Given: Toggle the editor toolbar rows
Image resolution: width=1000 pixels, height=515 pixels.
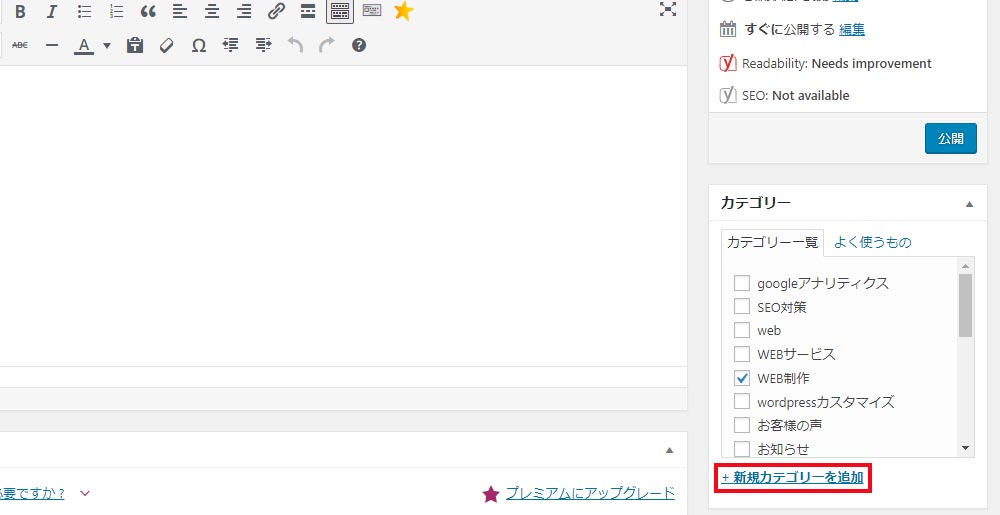Looking at the screenshot, I should point(340,11).
